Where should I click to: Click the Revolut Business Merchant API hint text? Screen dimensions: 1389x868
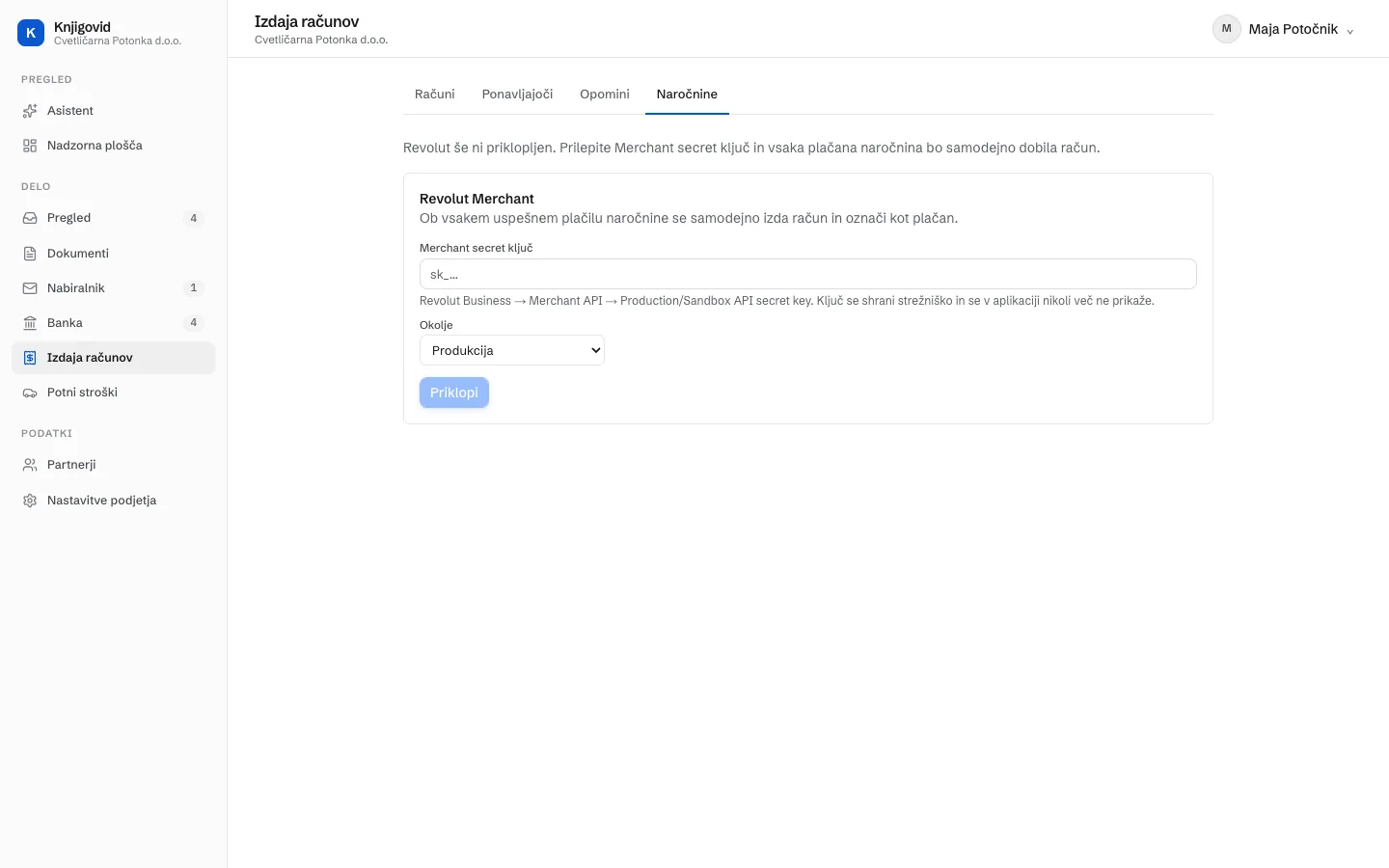[x=787, y=301]
